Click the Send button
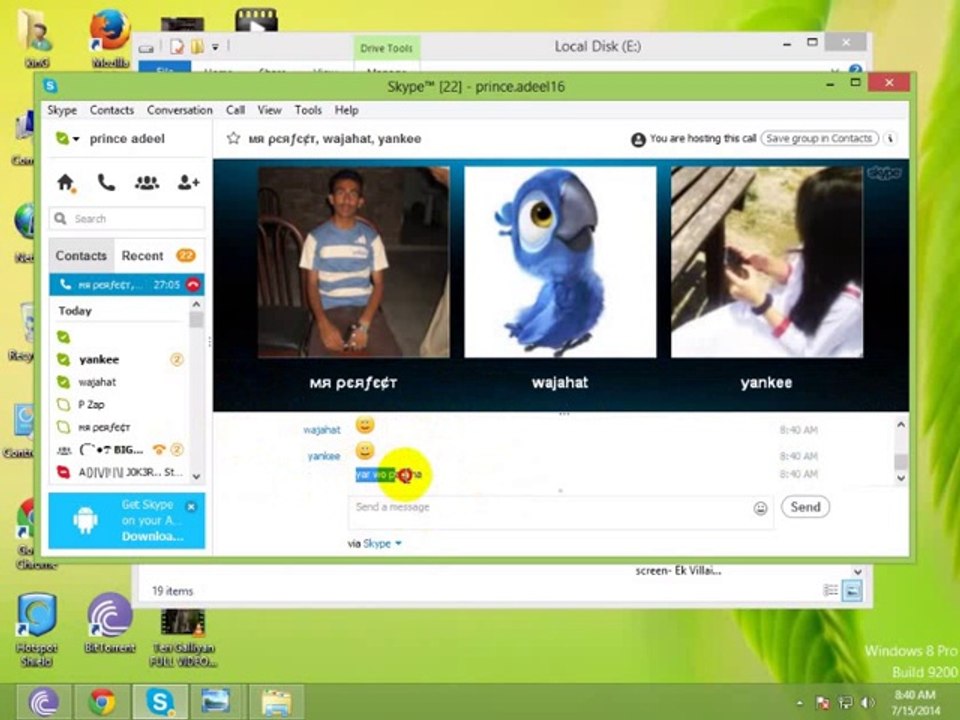960x720 pixels. [x=805, y=507]
